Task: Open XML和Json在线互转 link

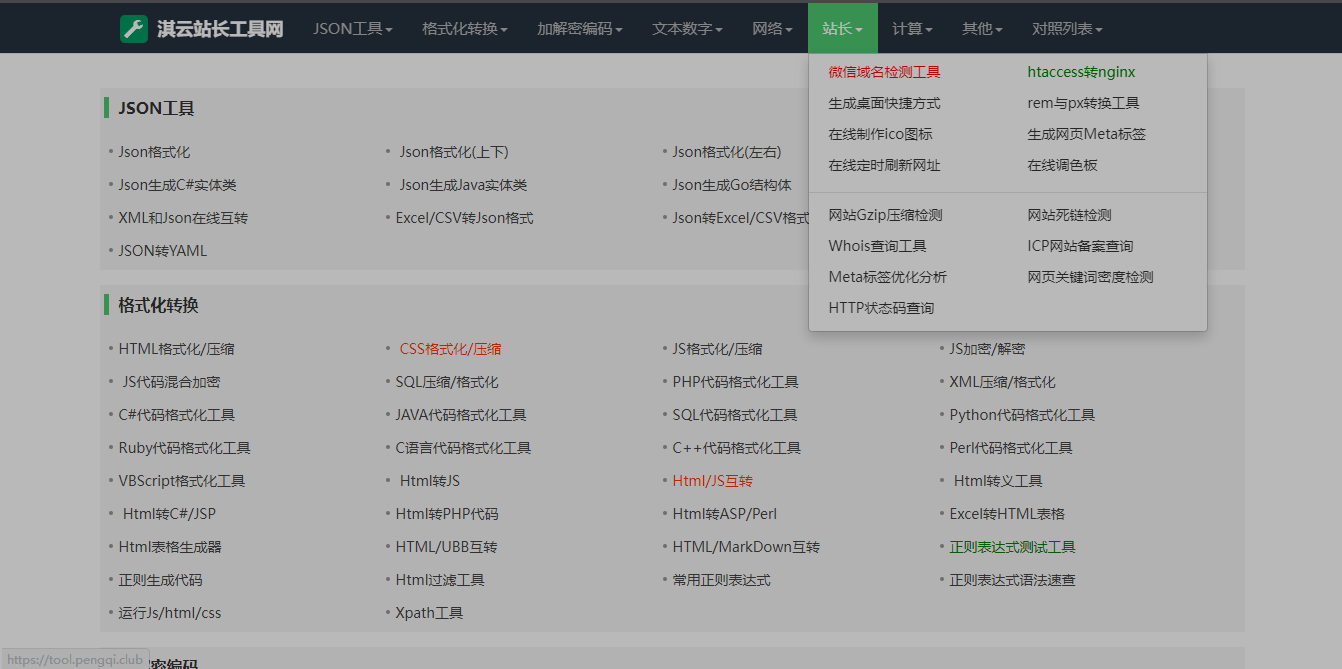Action: (183, 218)
